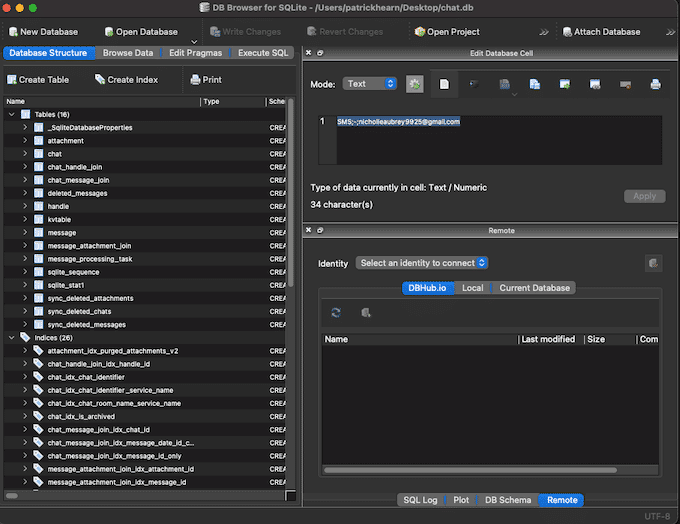This screenshot has width=680, height=524.
Task: Open the Plot bottom tab
Action: pyautogui.click(x=461, y=500)
